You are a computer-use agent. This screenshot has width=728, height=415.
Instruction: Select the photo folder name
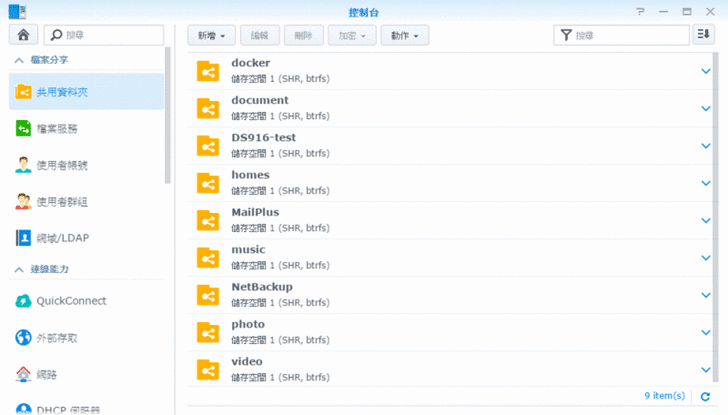click(x=248, y=324)
